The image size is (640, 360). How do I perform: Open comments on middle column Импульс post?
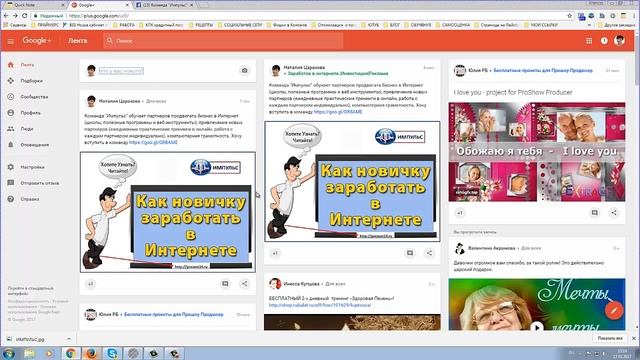tap(410, 253)
